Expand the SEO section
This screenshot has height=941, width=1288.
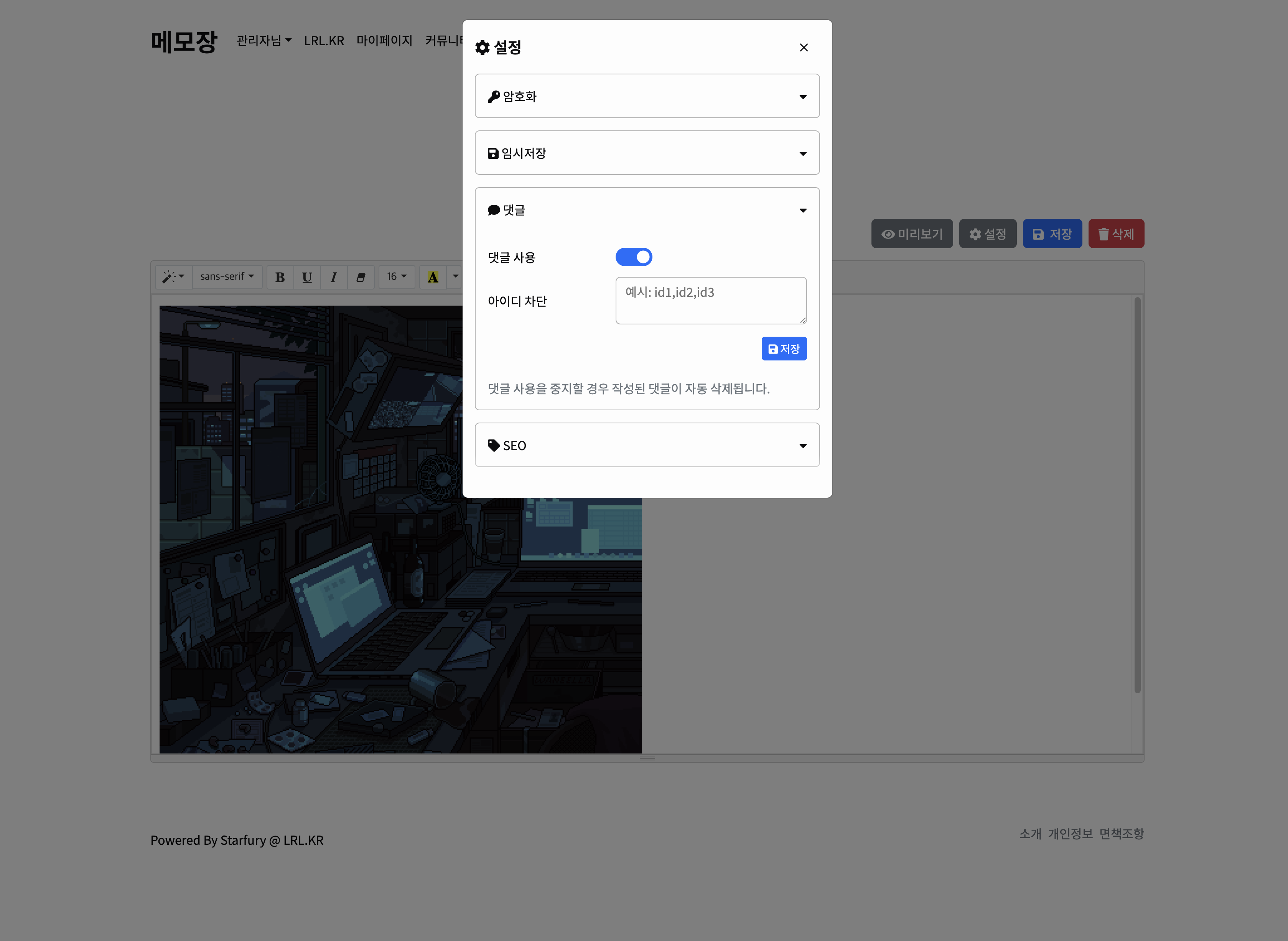click(x=647, y=446)
